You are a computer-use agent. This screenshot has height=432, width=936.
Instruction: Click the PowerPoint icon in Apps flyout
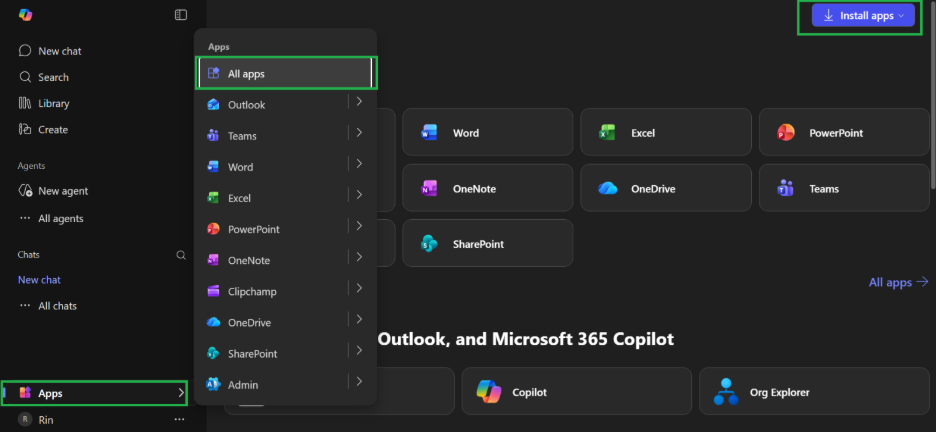tap(213, 229)
